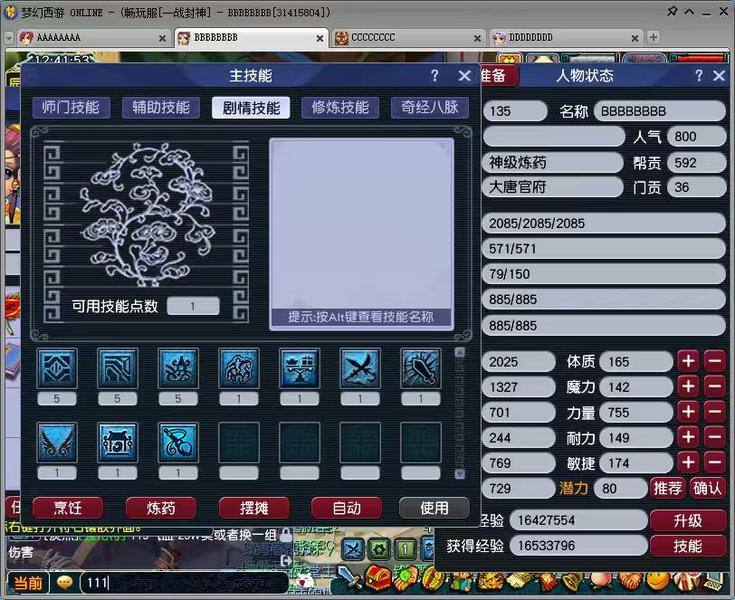Select the 剧情技能 tab
Viewport: 735px width, 600px height.
pos(251,108)
